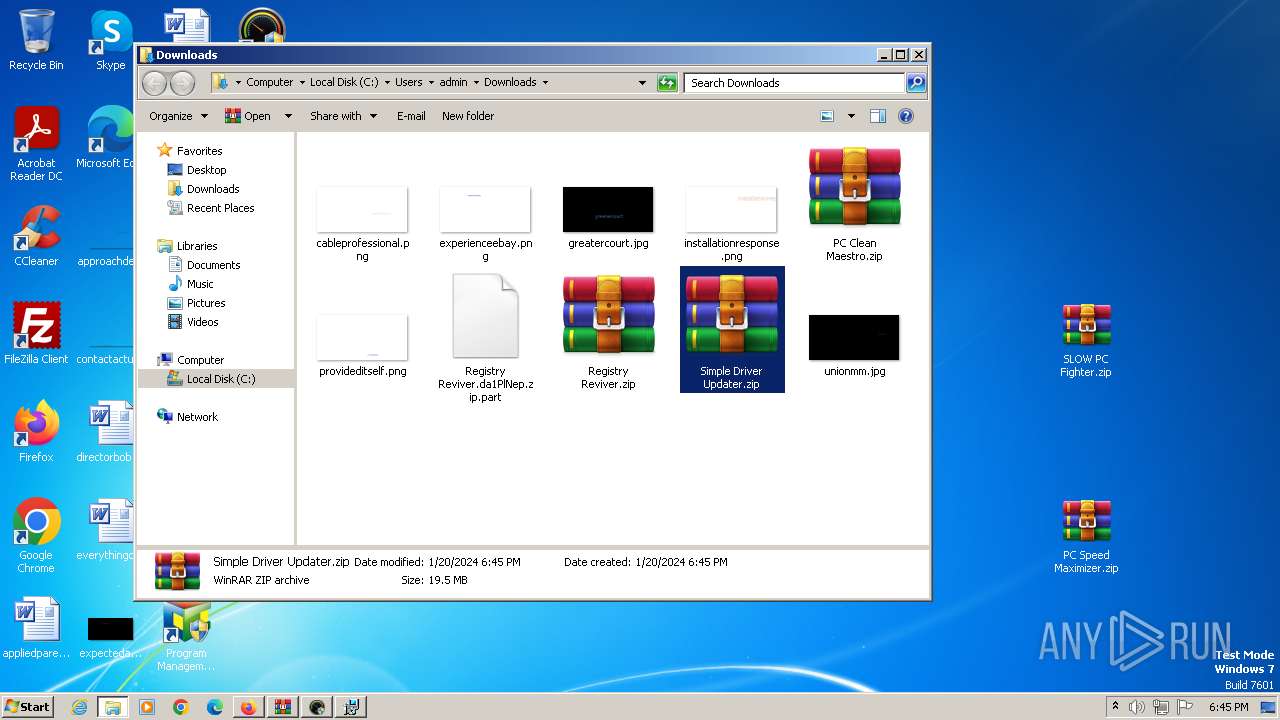The width and height of the screenshot is (1280, 720).
Task: Open the appliedpare Word document on desktop
Action: [x=36, y=628]
